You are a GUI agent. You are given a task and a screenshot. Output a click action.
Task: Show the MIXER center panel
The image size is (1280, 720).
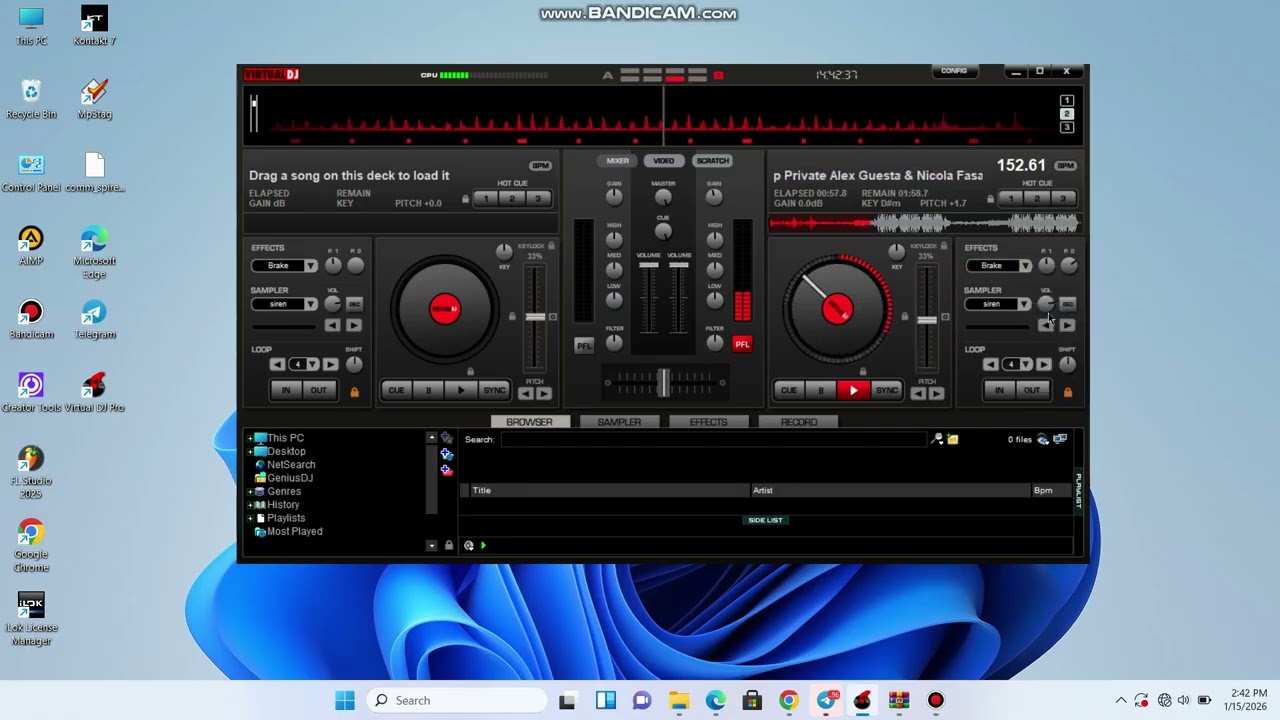[x=618, y=161]
